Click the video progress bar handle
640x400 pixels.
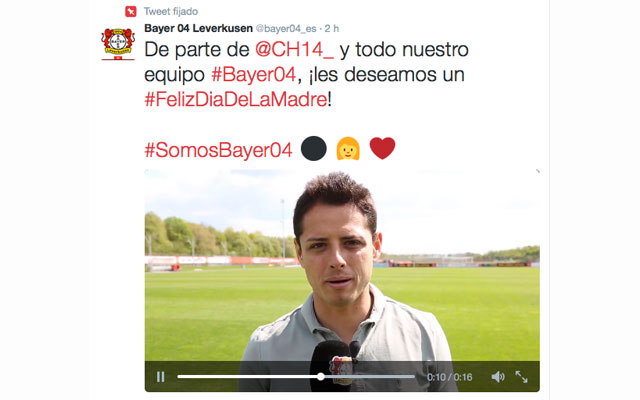point(321,377)
